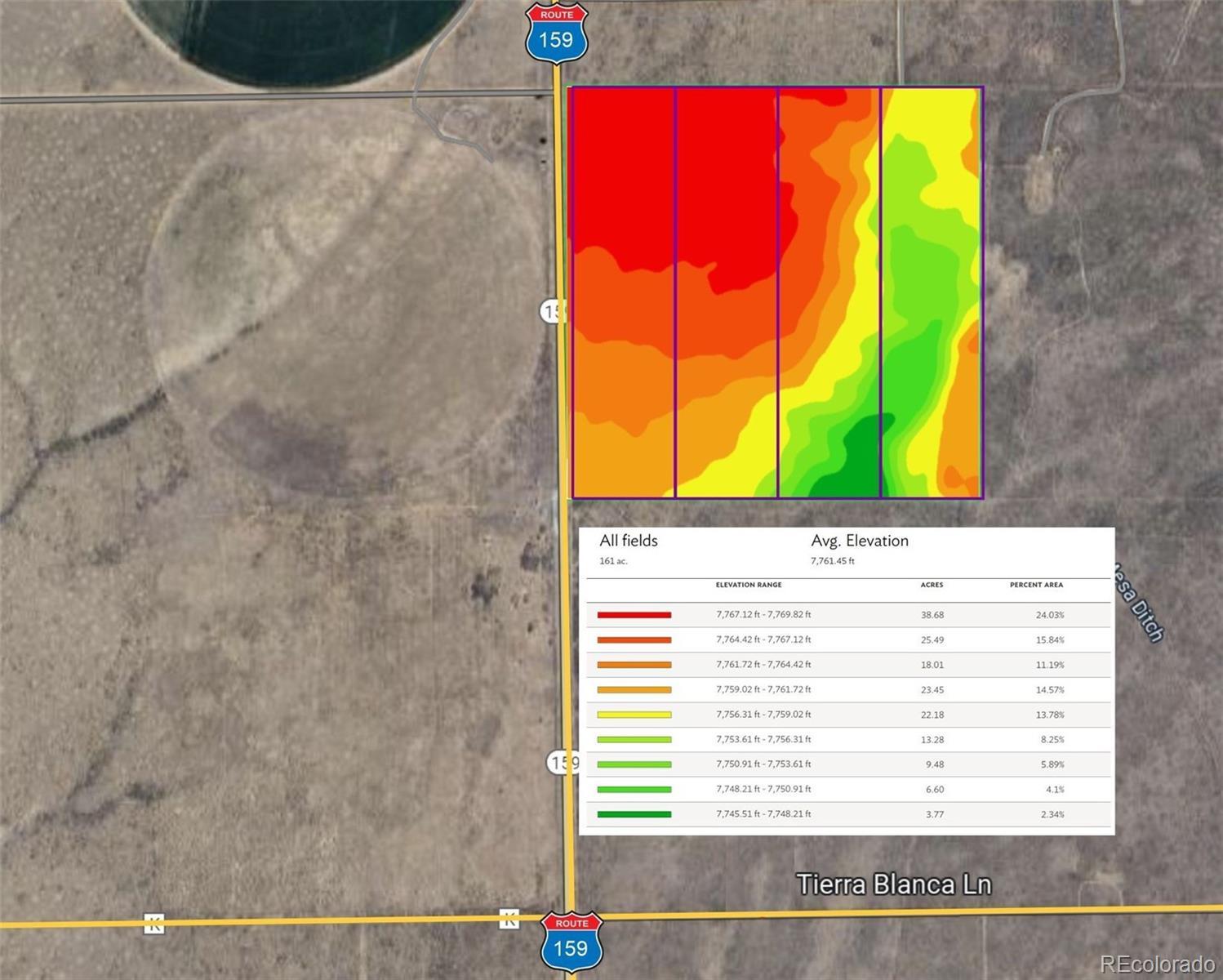Image resolution: width=1223 pixels, height=980 pixels.
Task: Click the K marker nearest Route 159
Action: coord(509,919)
